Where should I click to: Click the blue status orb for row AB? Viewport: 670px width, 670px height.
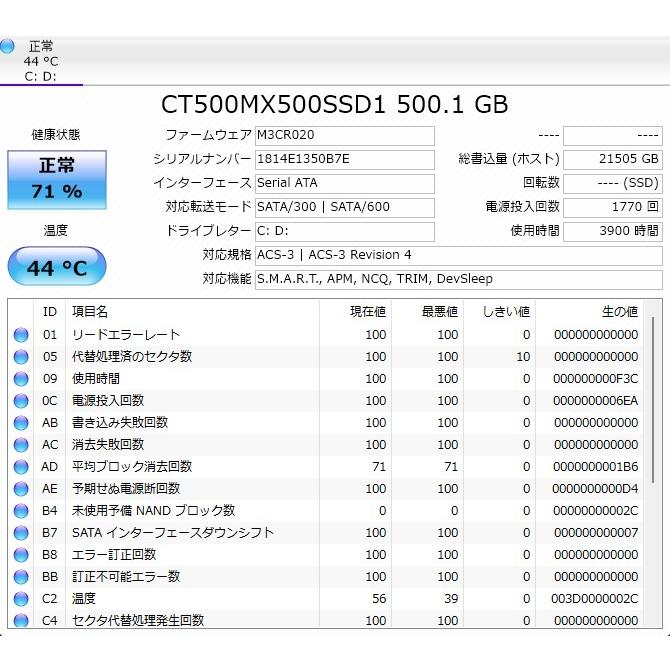point(21,423)
